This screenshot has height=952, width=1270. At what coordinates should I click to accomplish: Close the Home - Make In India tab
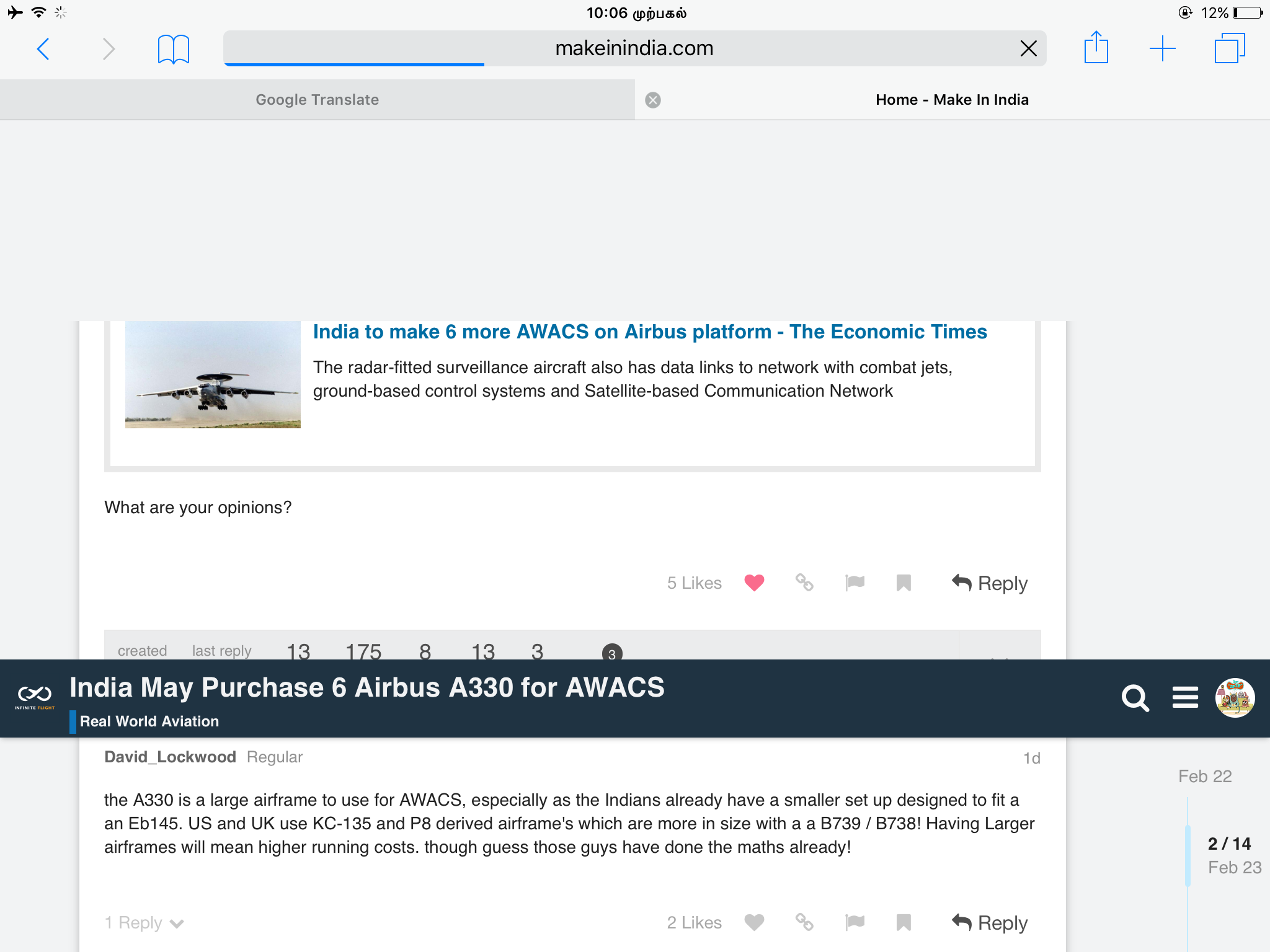click(653, 100)
